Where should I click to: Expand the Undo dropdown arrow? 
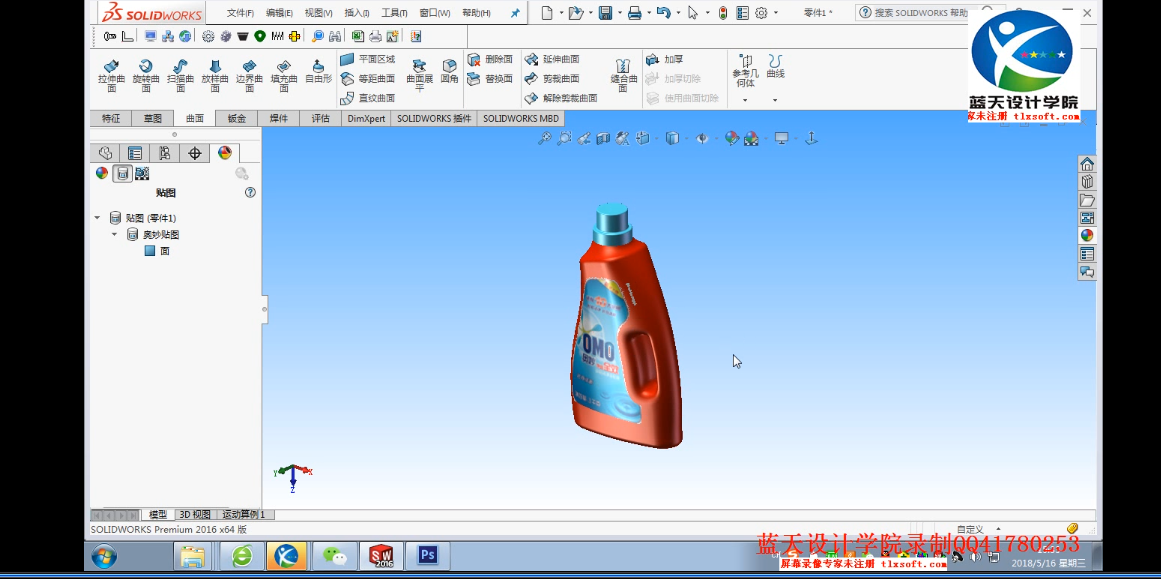pos(678,13)
